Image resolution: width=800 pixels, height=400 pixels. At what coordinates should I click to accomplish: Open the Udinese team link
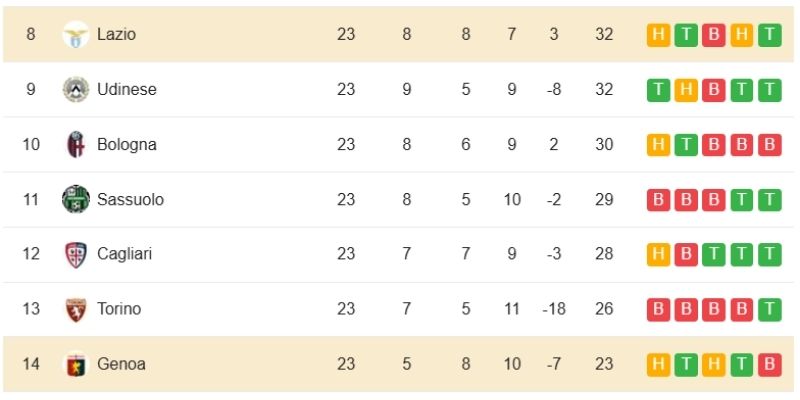[x=127, y=89]
